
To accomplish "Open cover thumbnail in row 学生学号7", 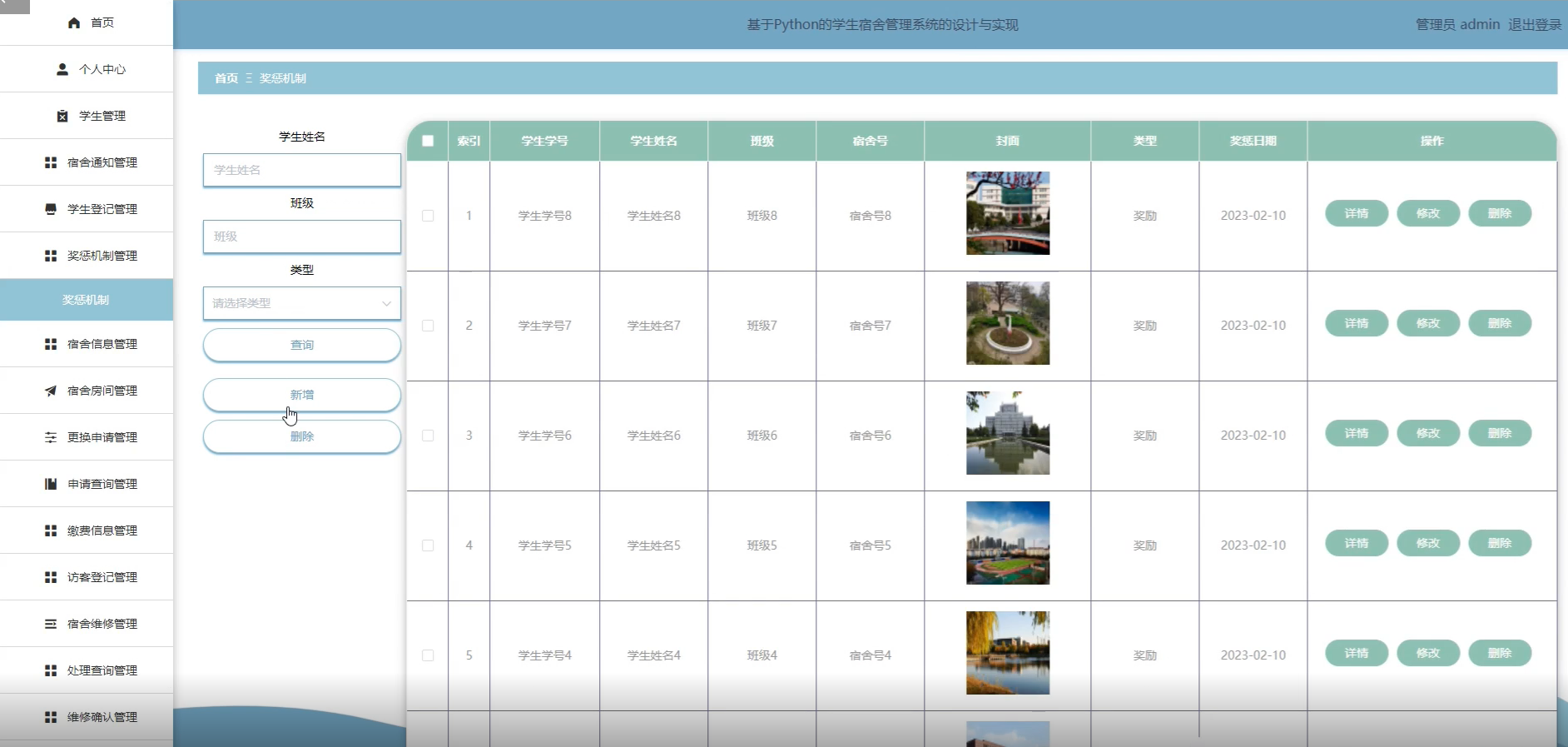I will [x=1008, y=323].
